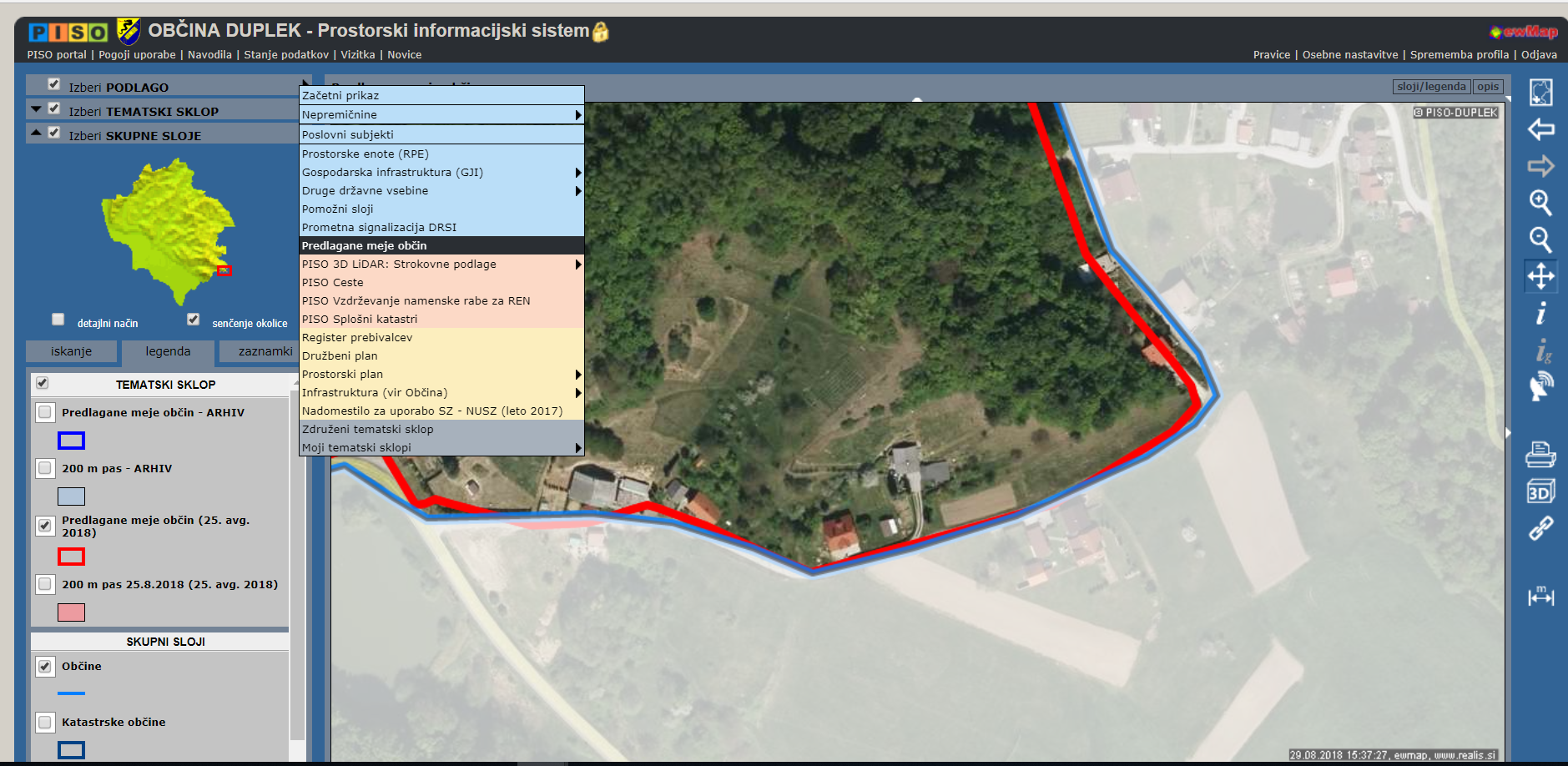Select the distance measurement tool
The height and width of the screenshot is (766, 1568).
tap(1540, 596)
